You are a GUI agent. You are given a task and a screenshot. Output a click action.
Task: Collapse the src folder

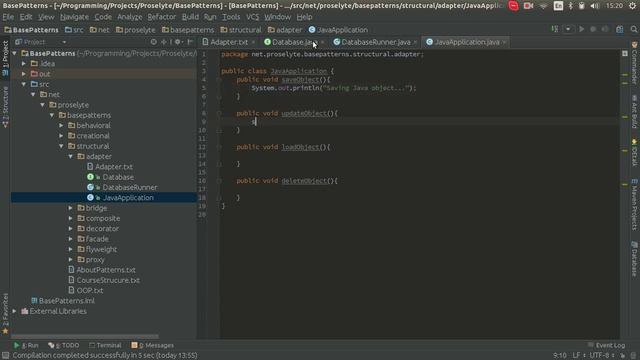pos(24,84)
